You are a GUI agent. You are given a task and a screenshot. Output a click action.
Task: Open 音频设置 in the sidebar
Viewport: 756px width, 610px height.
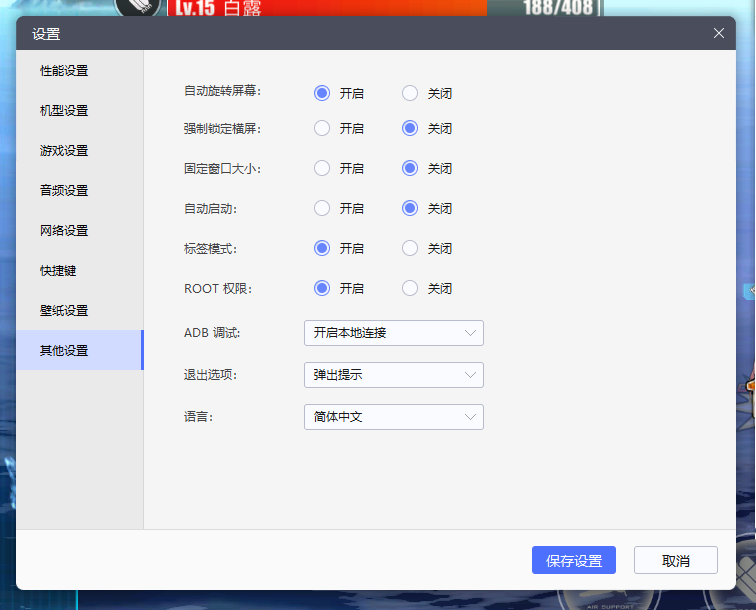(x=64, y=191)
